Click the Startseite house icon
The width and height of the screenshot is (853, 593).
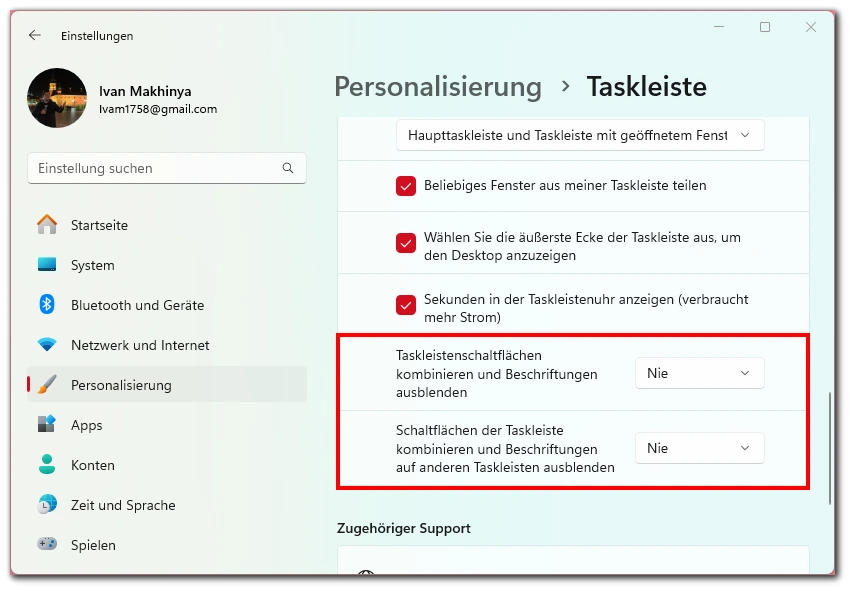pos(47,225)
